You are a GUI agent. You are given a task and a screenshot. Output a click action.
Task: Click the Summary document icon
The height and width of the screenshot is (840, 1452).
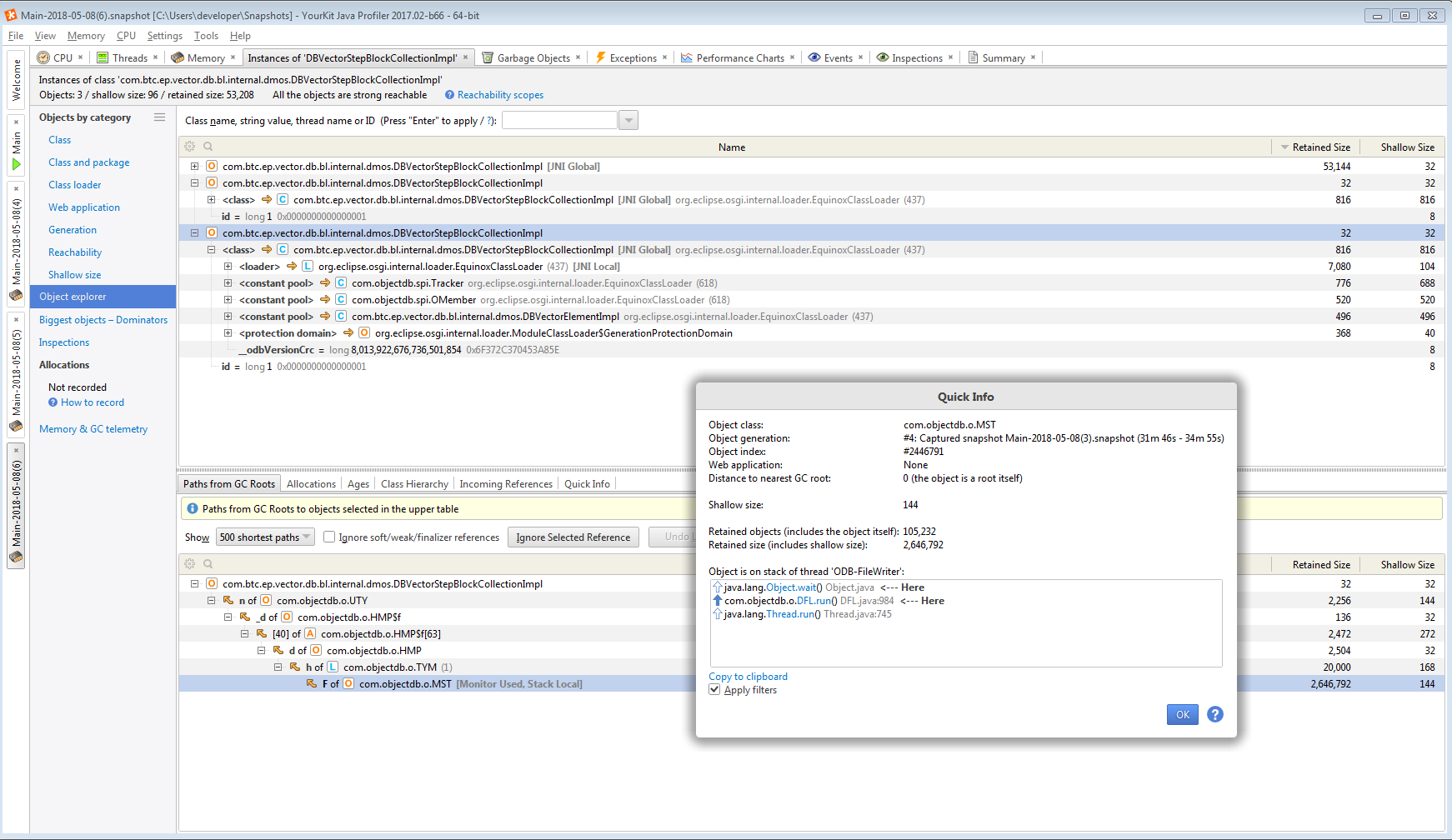[x=973, y=57]
